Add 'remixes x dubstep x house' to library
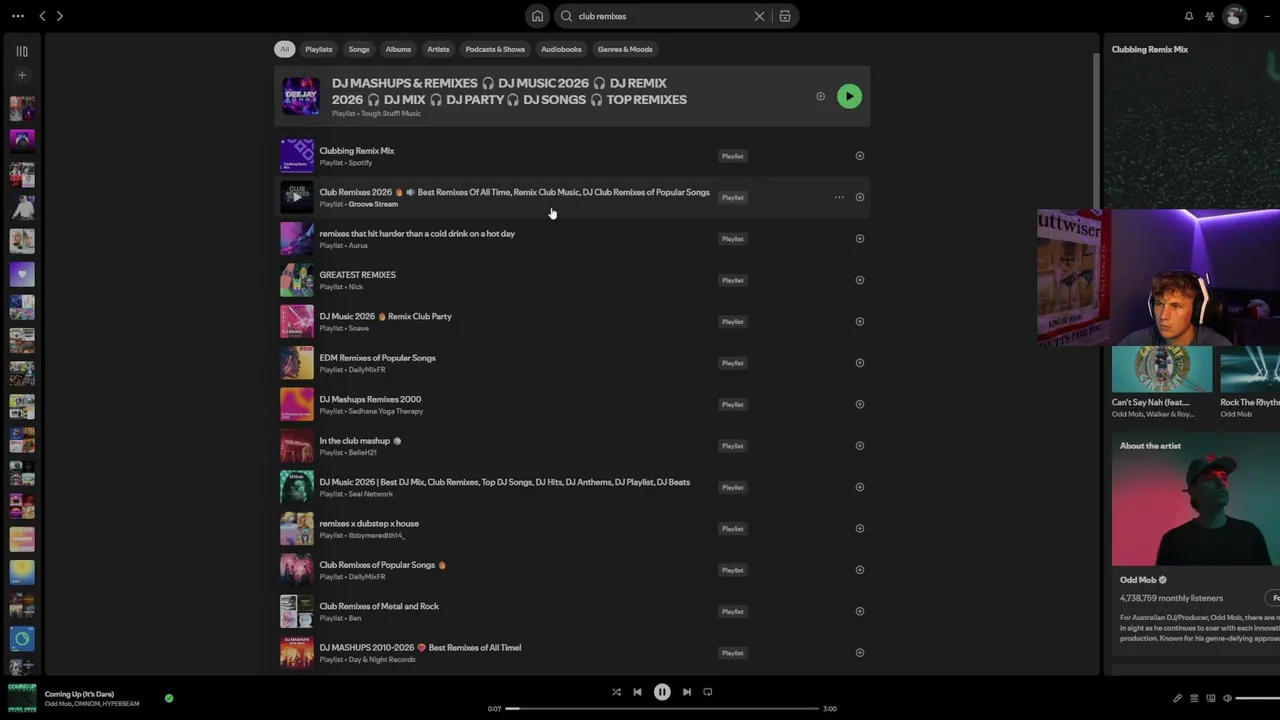 pyautogui.click(x=860, y=529)
